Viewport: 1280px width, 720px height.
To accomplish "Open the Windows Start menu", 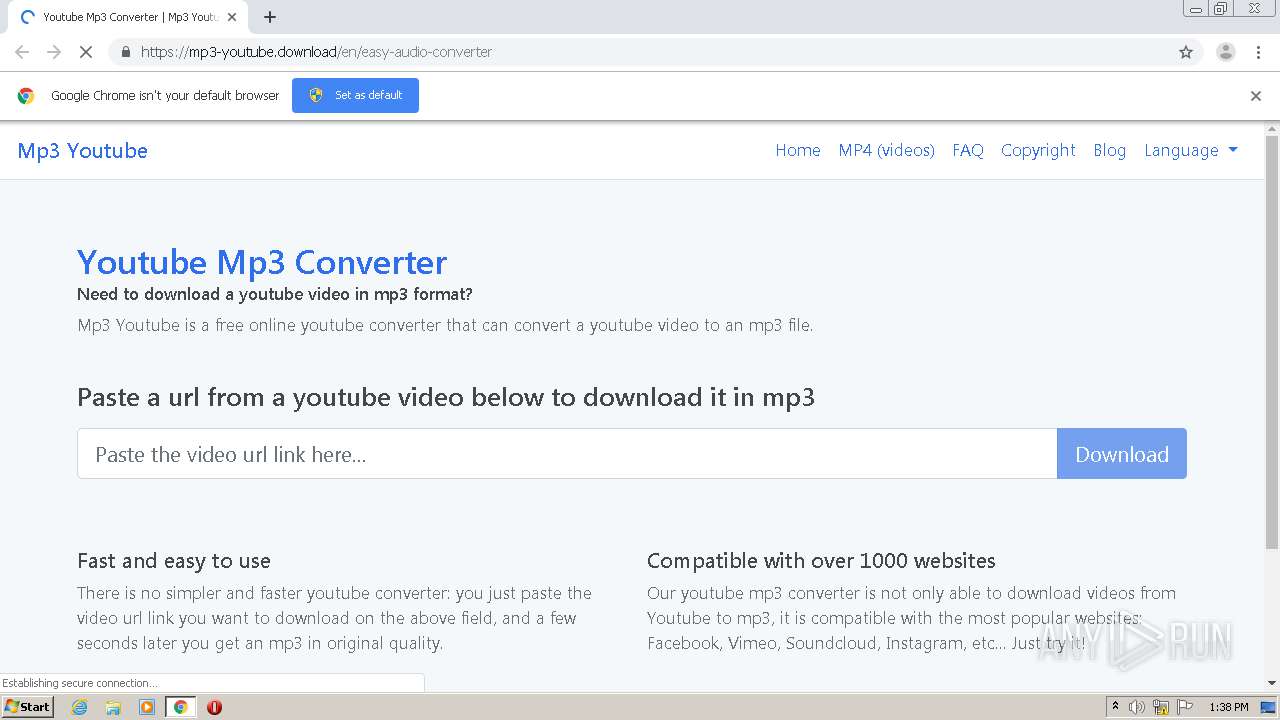I will coord(28,707).
